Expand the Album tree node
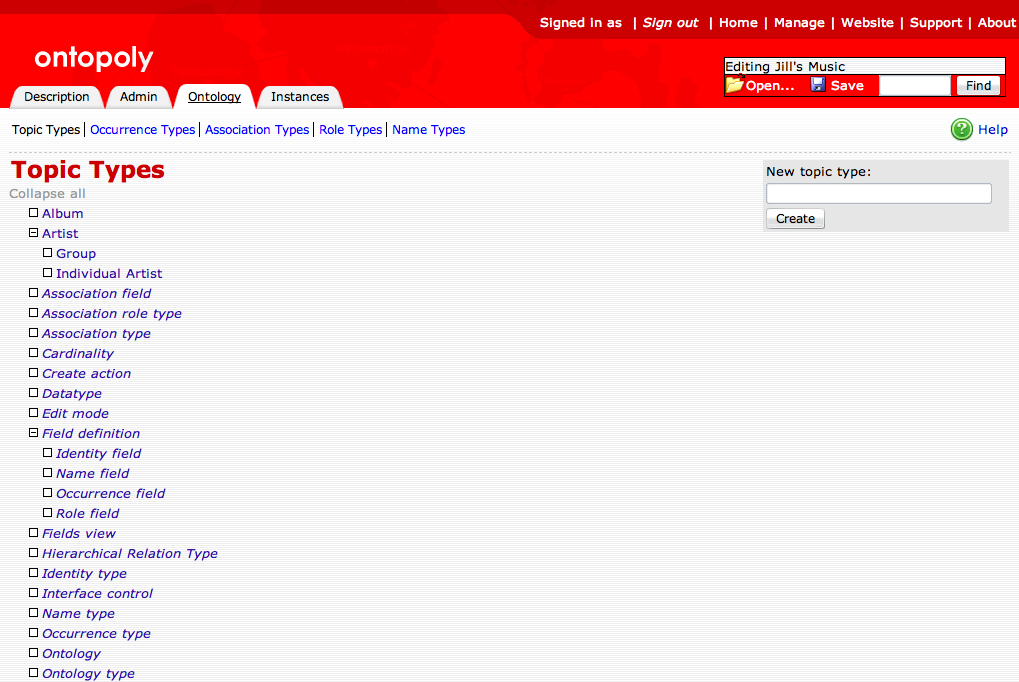 [33, 212]
